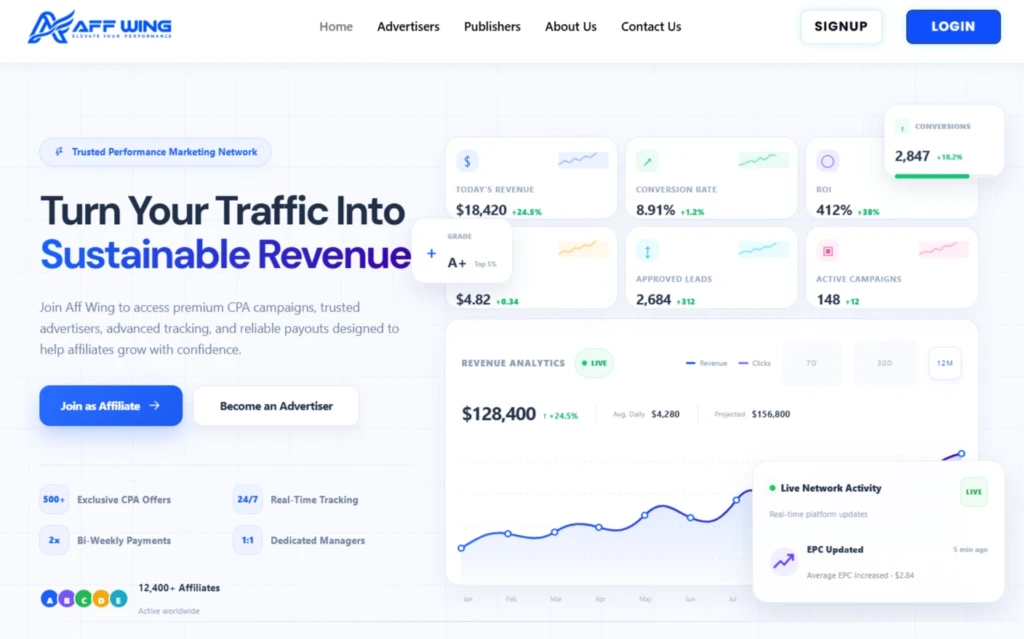Click the sparkline in Conversion Rate card
Screen dimensions: 1024x639
tap(763, 160)
